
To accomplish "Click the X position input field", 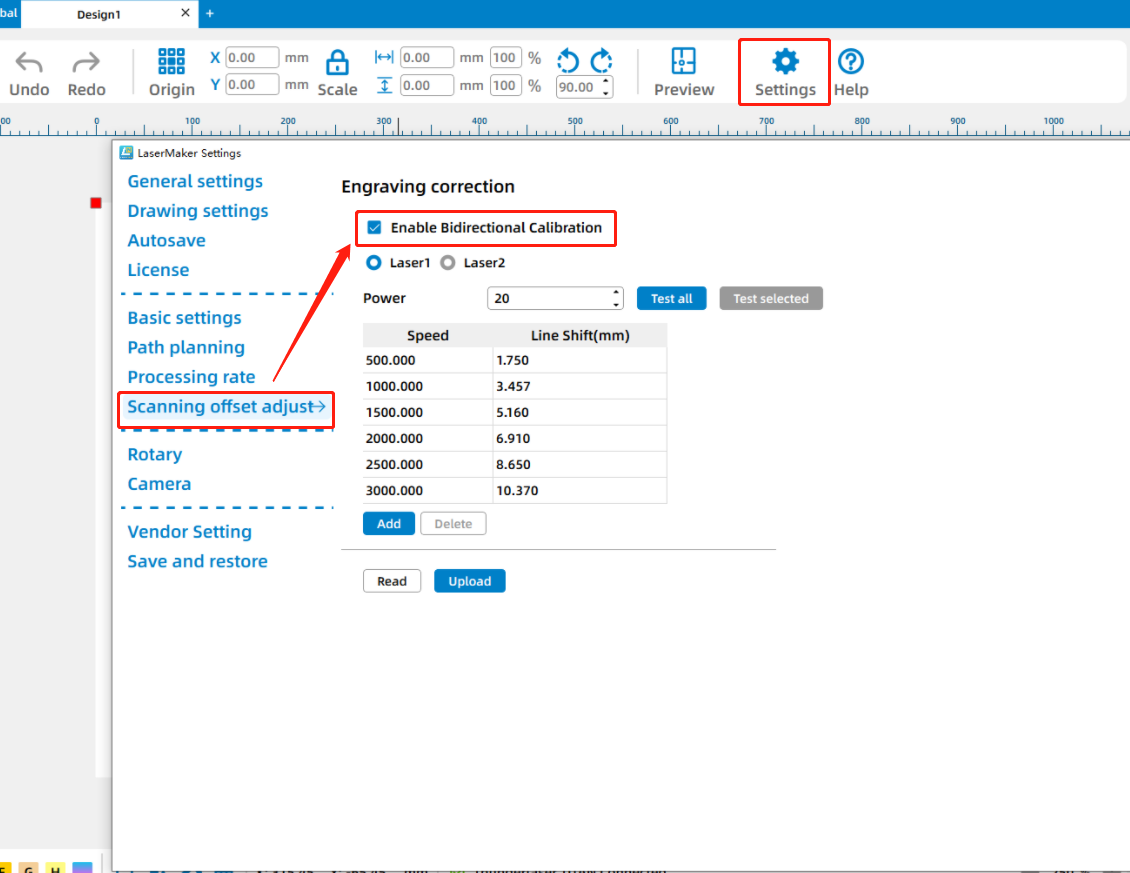I will 252,58.
